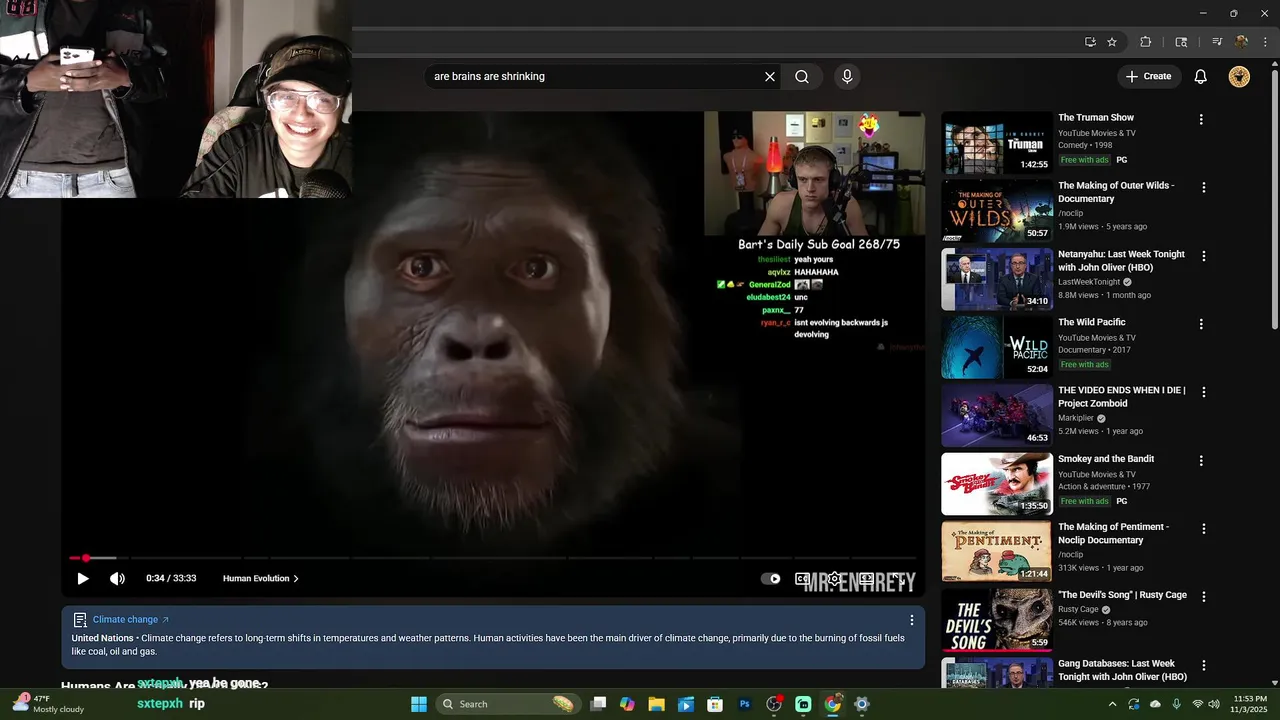Open the media controls icon in Chrome
1280x720 pixels.
[x=1217, y=42]
